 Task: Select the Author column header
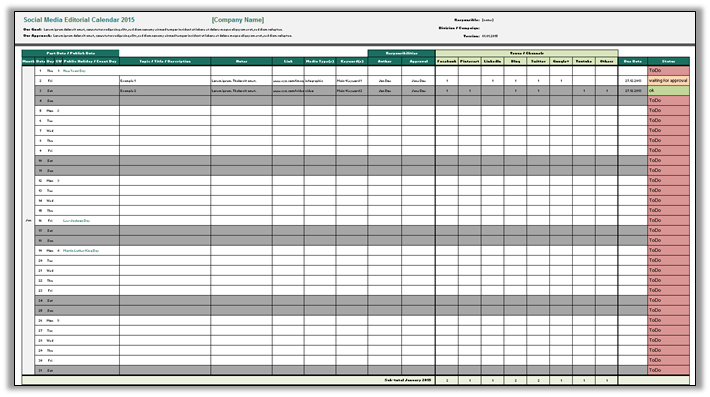pos(384,61)
